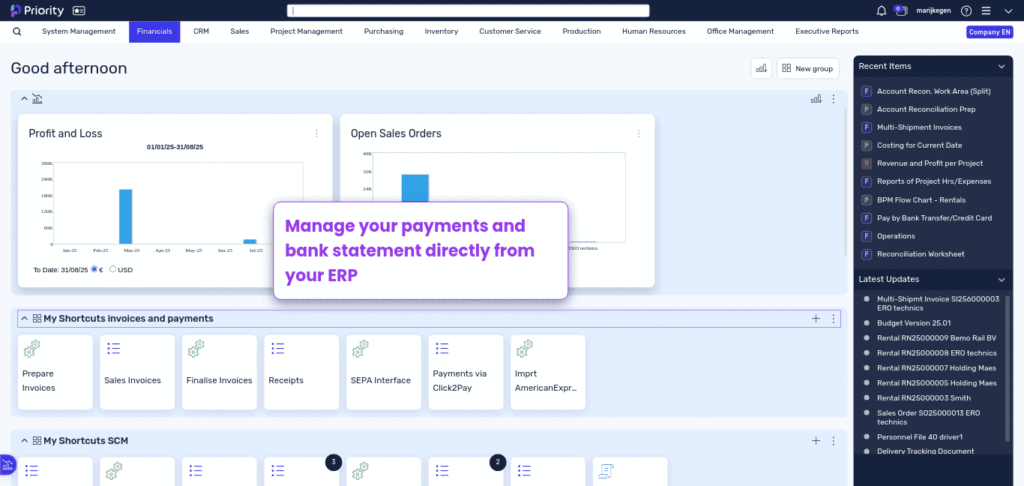Open invoices and payments group options menu
This screenshot has height=486, width=1024.
click(x=833, y=319)
